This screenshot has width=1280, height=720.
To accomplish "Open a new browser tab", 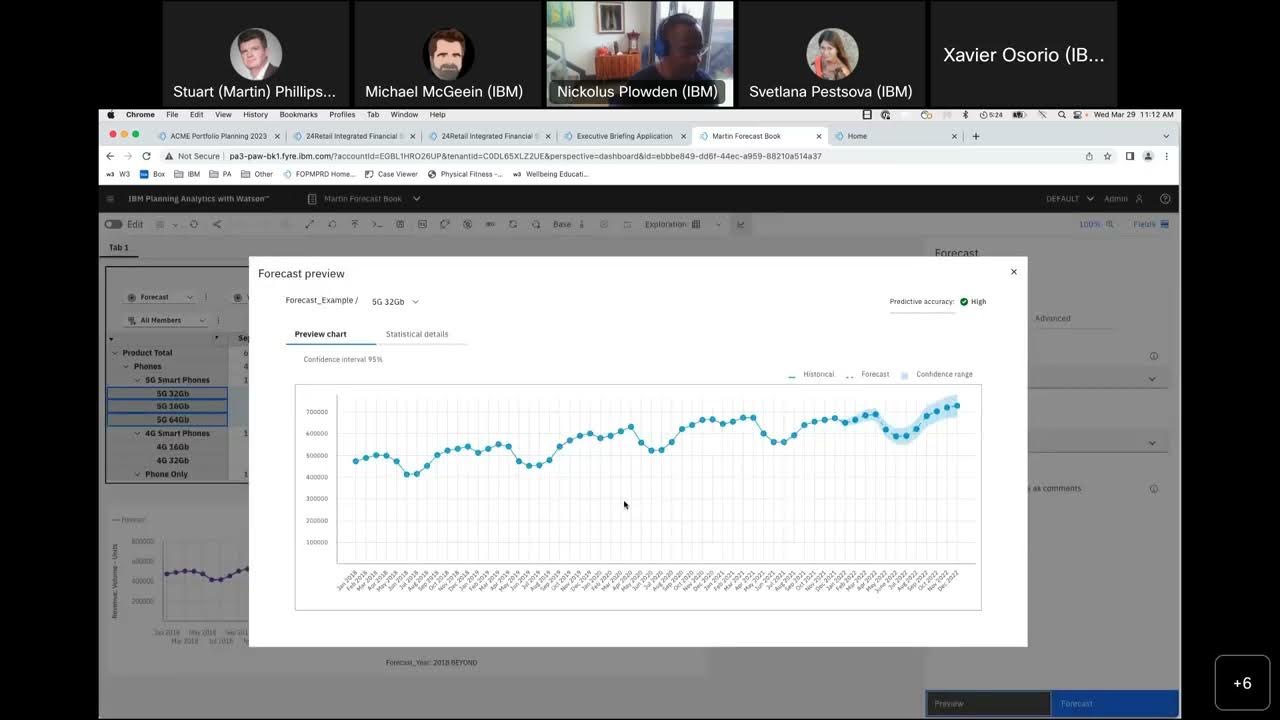I will click(976, 136).
